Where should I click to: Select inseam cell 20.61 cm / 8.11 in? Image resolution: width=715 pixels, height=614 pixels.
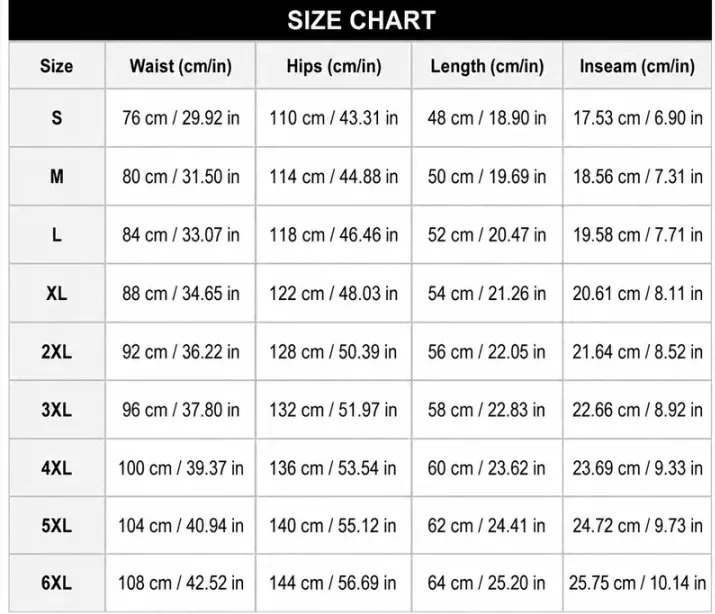tap(637, 293)
